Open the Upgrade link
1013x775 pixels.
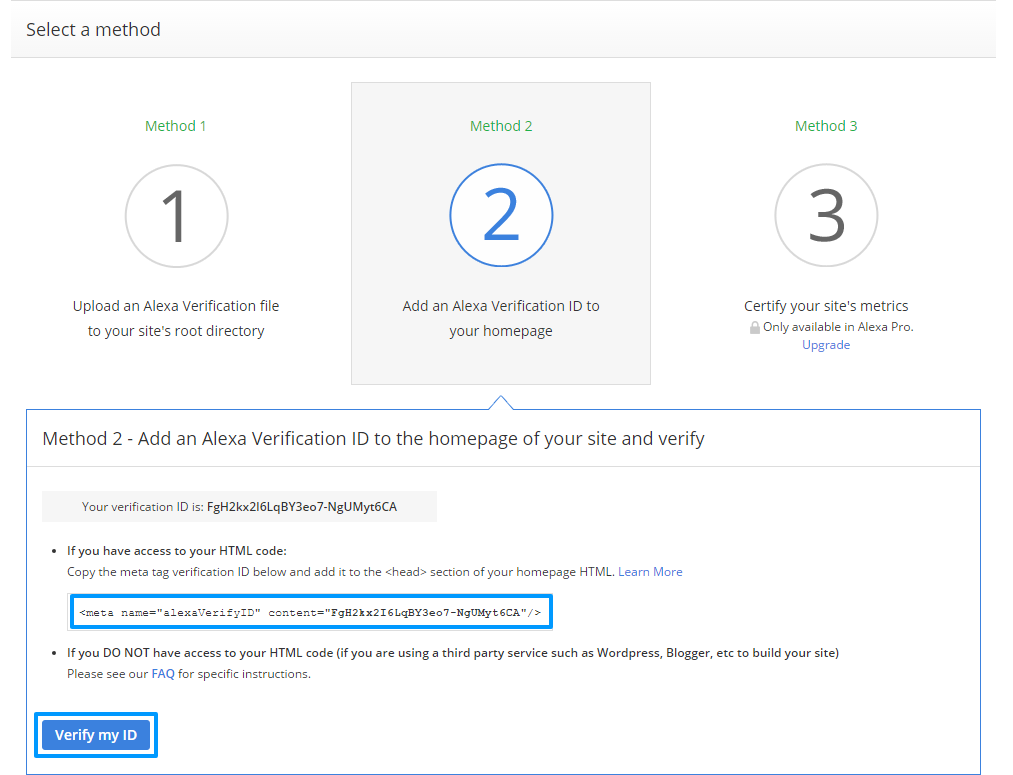pos(826,345)
